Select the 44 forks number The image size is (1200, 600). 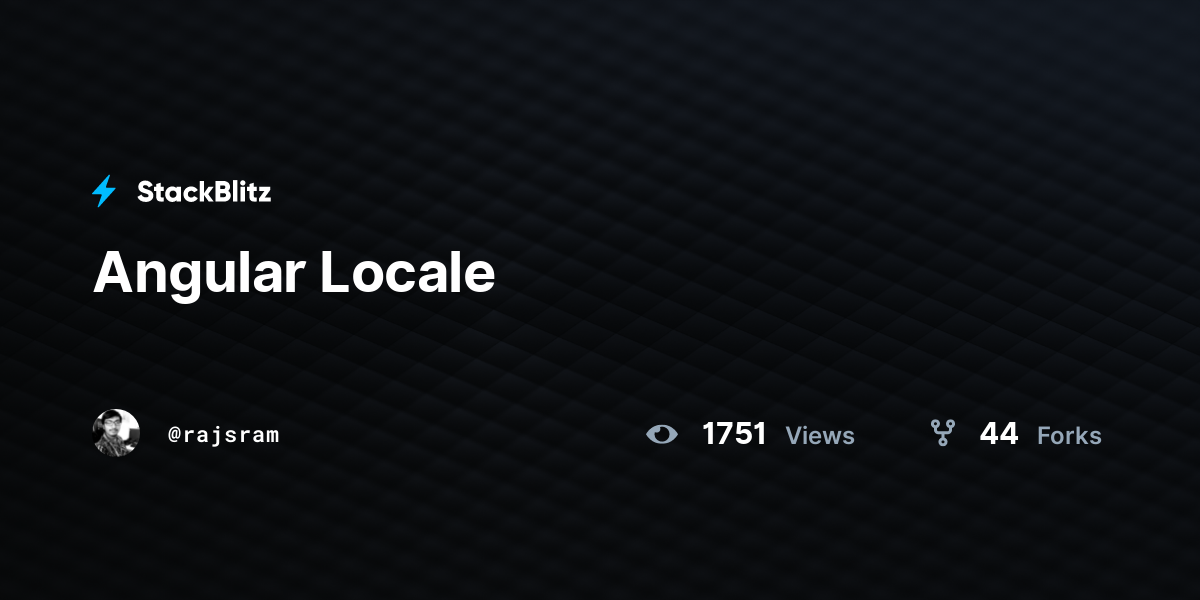coord(999,434)
